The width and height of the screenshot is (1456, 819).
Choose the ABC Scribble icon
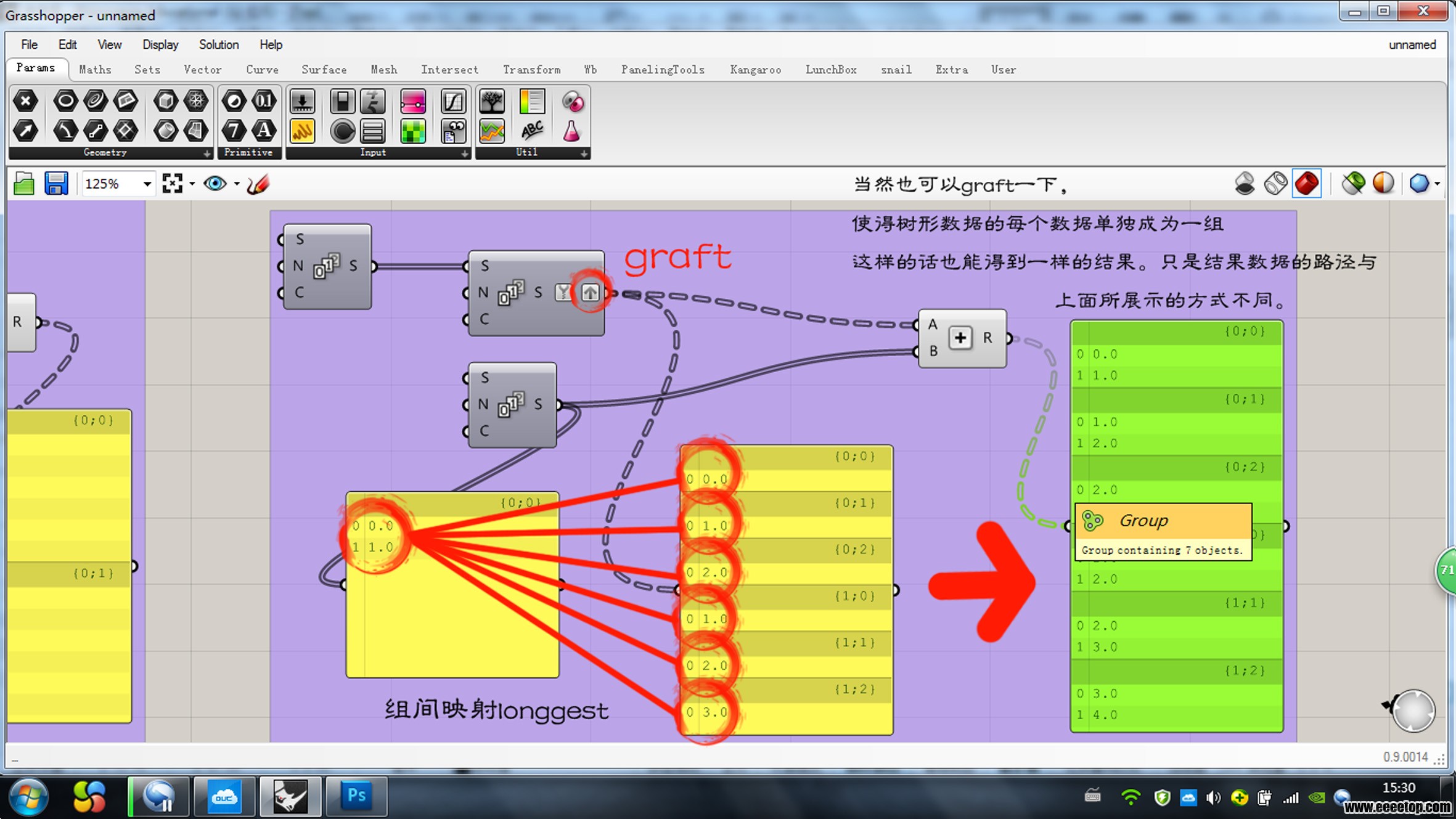531,131
